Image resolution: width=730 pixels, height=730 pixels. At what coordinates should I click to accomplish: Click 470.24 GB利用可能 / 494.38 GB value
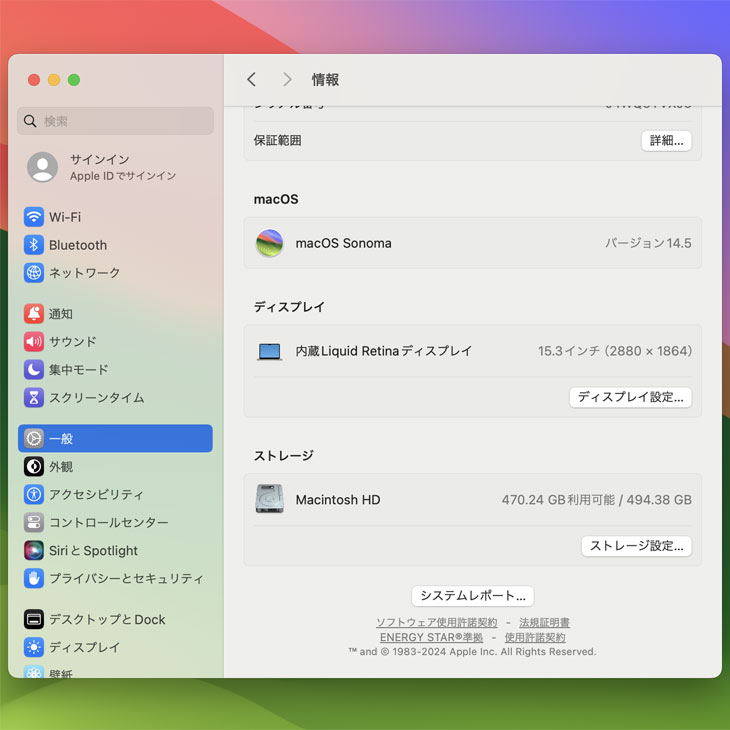click(596, 500)
